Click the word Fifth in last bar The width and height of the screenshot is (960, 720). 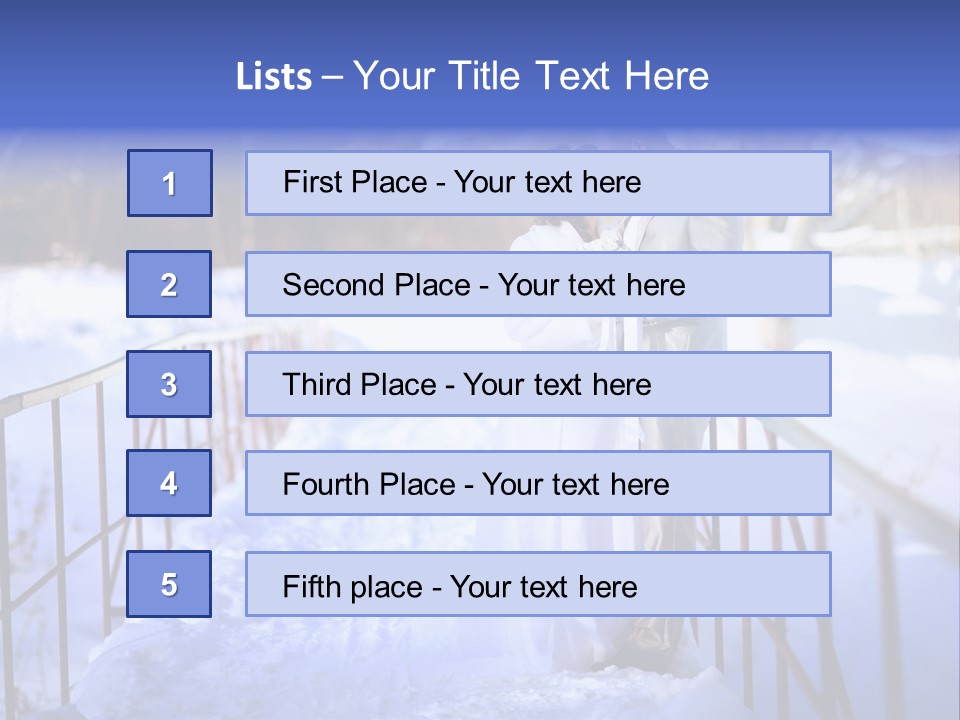(x=312, y=586)
